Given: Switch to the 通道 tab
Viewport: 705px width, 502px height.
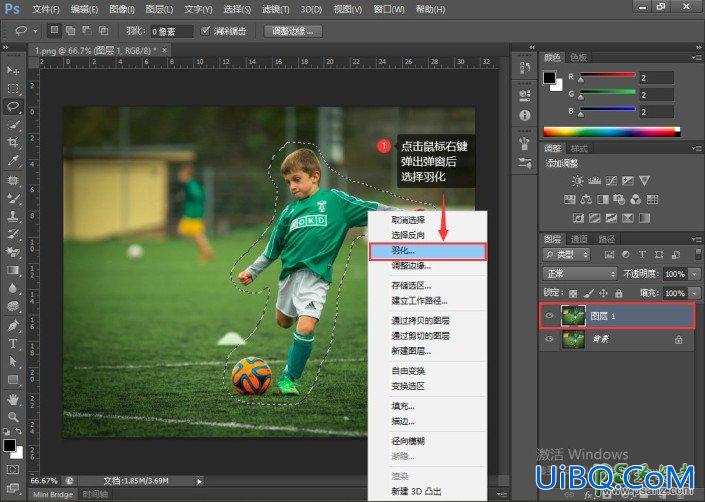Looking at the screenshot, I should 579,239.
